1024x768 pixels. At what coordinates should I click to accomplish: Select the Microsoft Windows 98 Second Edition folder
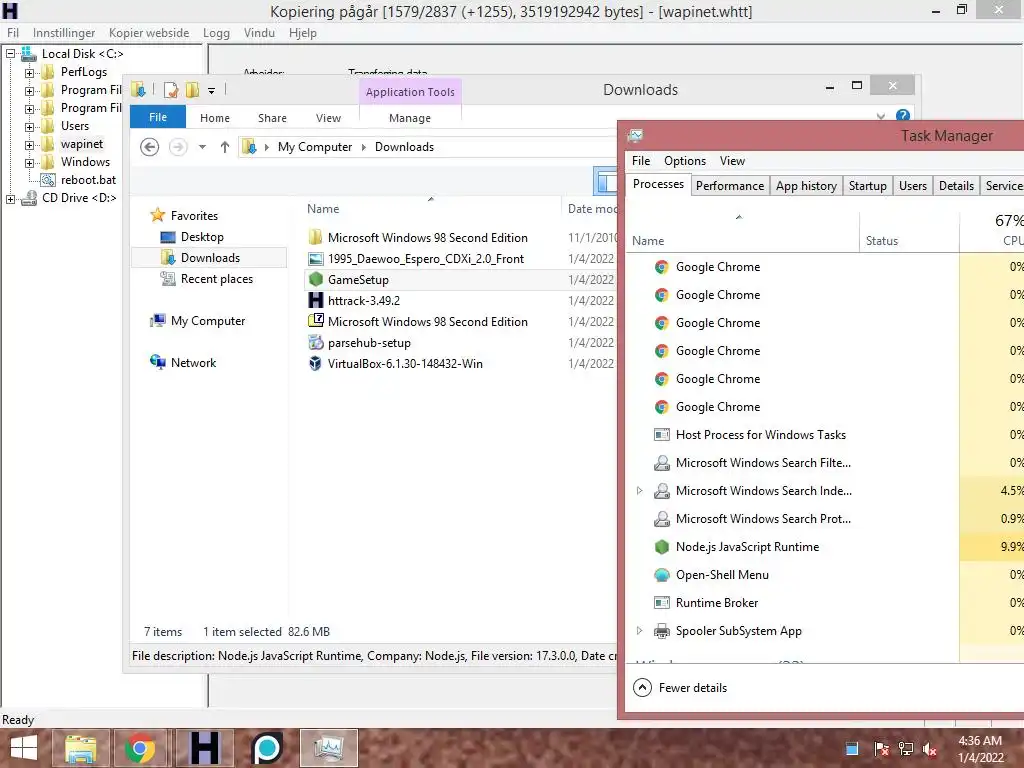click(427, 238)
